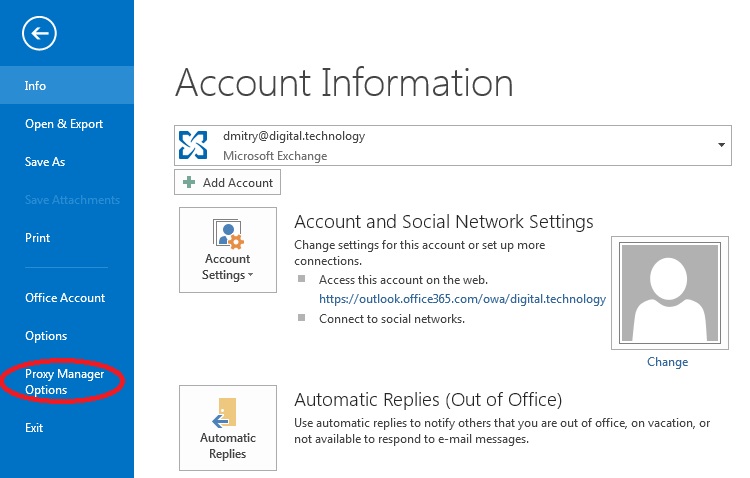The width and height of the screenshot is (750, 478).
Task: Expand the account selection dropdown arrow
Action: (x=721, y=145)
